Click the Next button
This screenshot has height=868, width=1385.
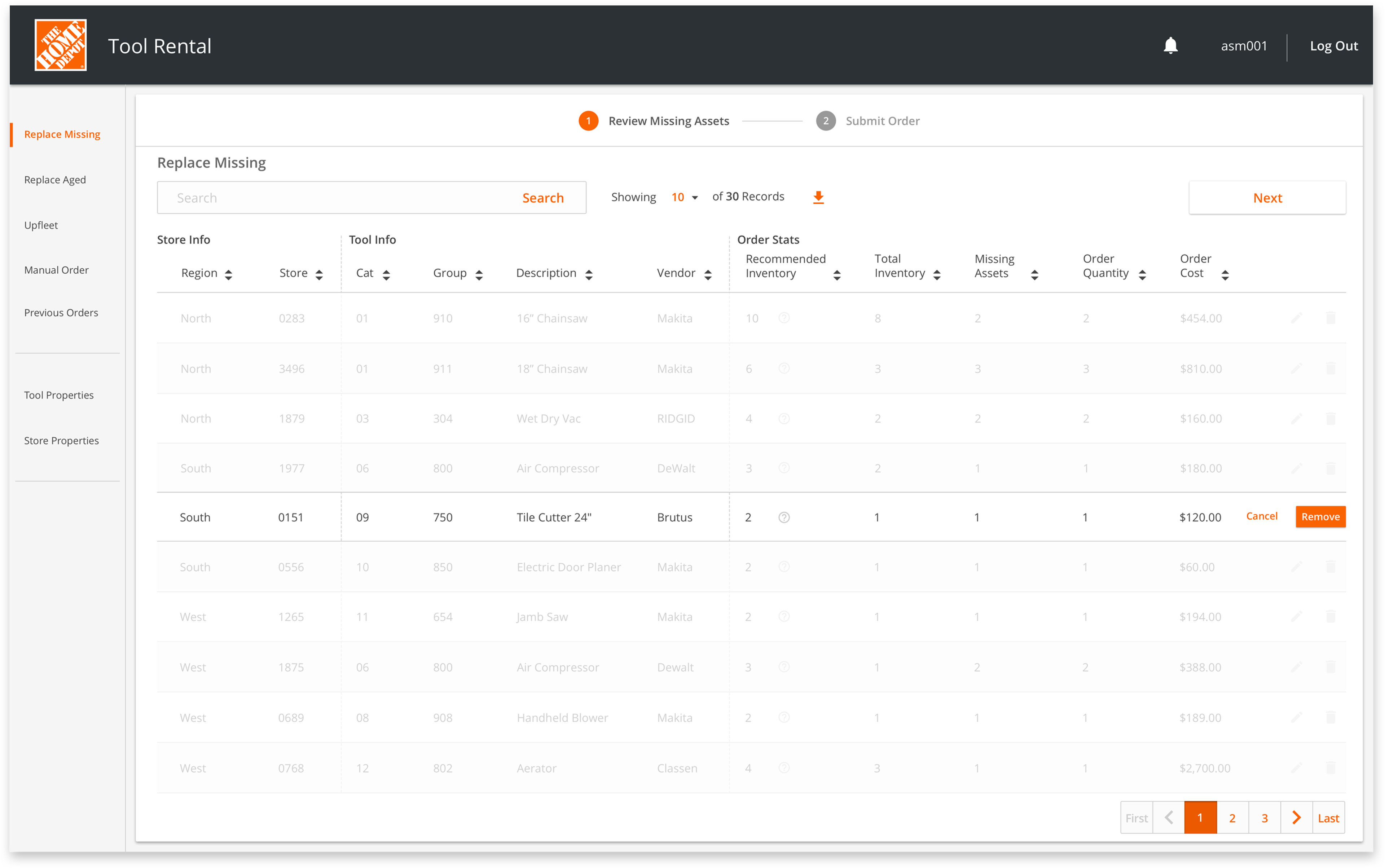(x=1267, y=198)
